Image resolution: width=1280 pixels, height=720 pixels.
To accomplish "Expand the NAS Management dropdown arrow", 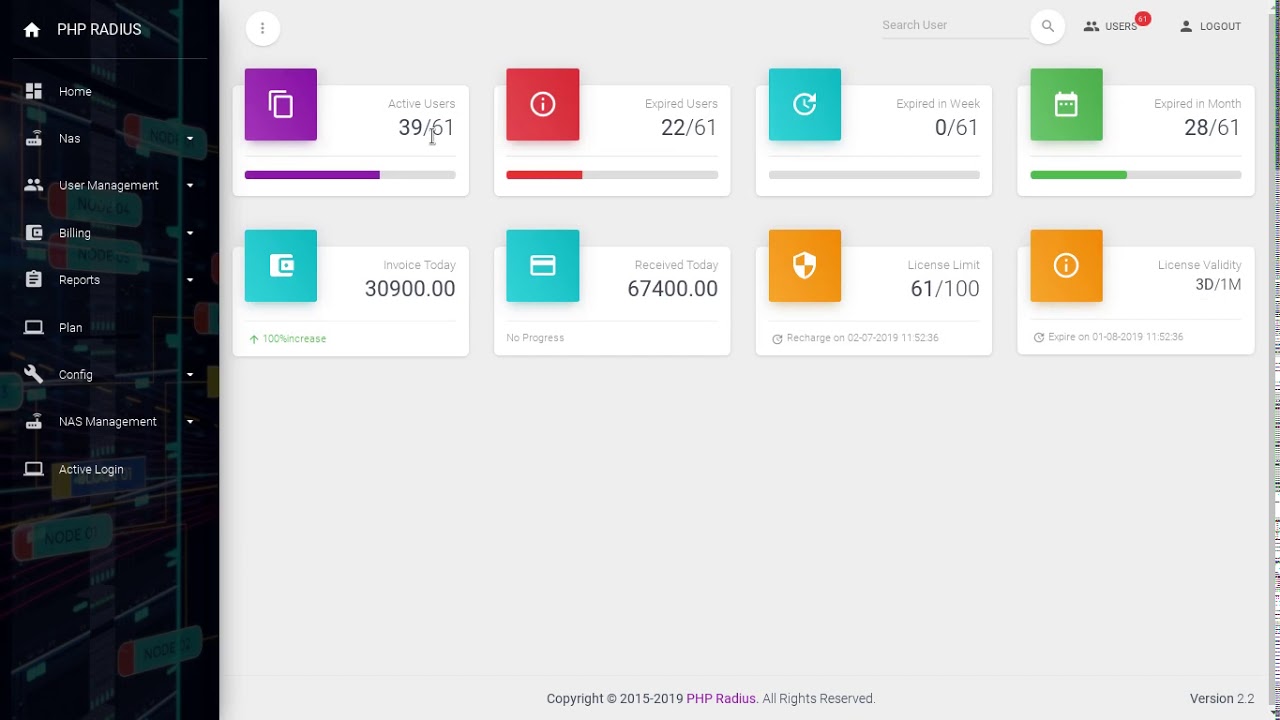I will (x=190, y=421).
